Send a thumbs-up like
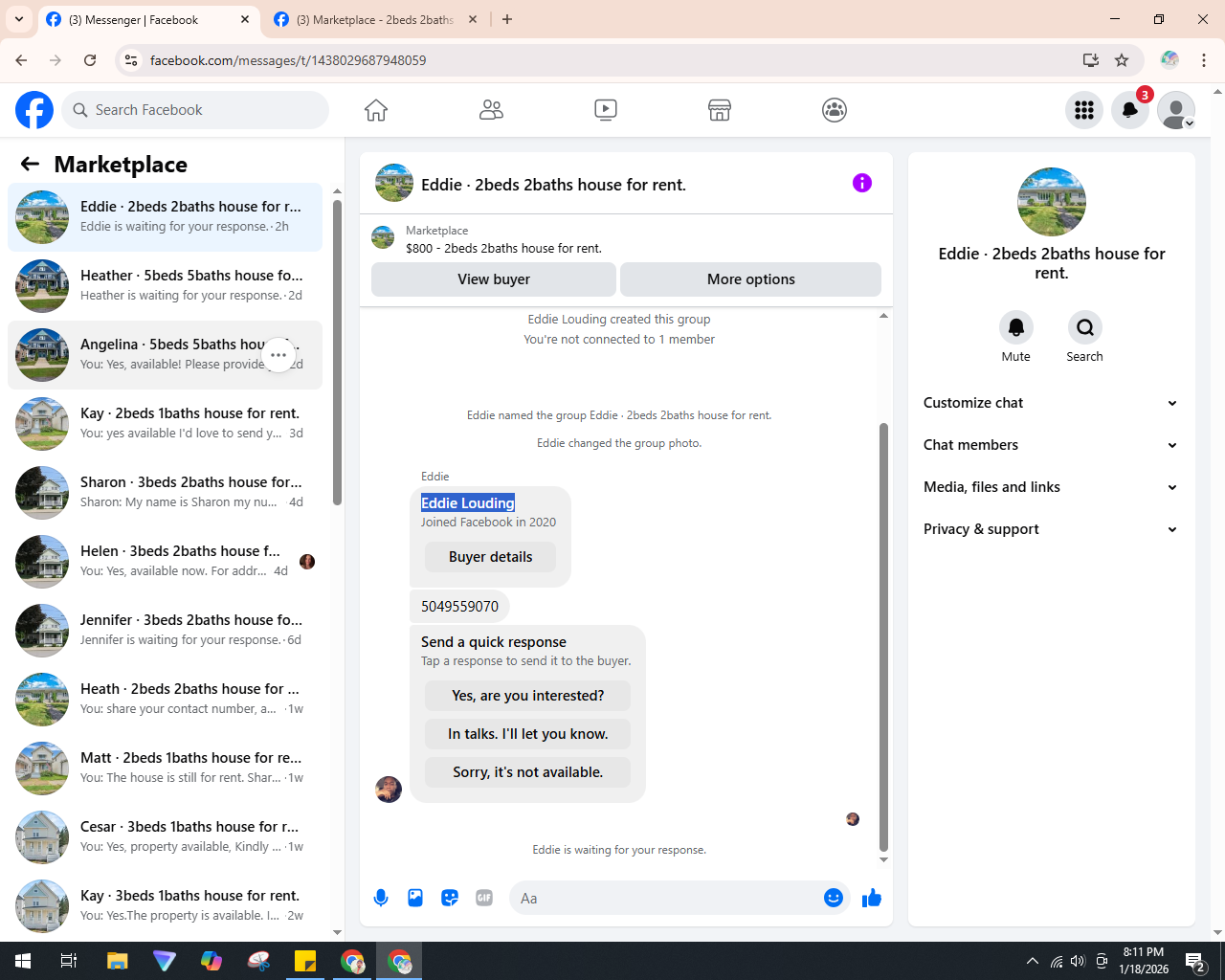This screenshot has width=1225, height=980. pos(872,898)
